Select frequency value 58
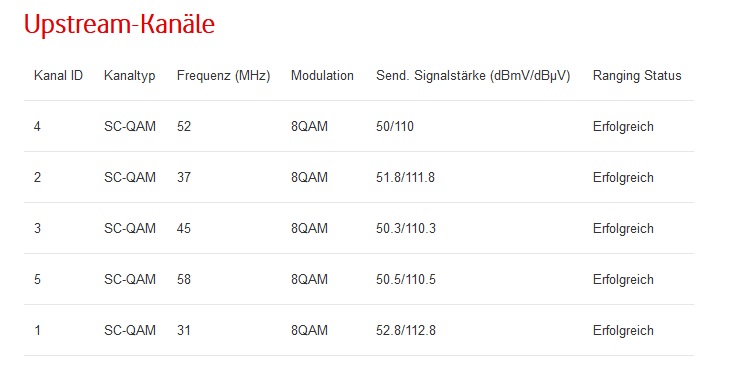The height and width of the screenshot is (387, 737). coord(184,280)
